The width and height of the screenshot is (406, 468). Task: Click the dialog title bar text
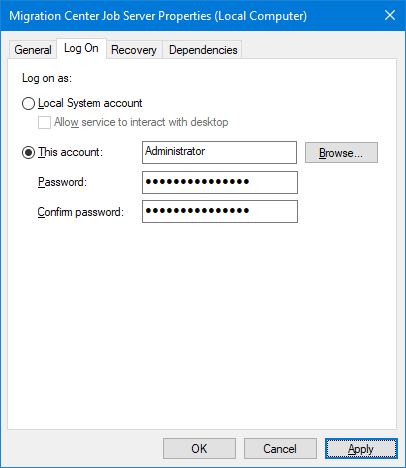point(158,16)
